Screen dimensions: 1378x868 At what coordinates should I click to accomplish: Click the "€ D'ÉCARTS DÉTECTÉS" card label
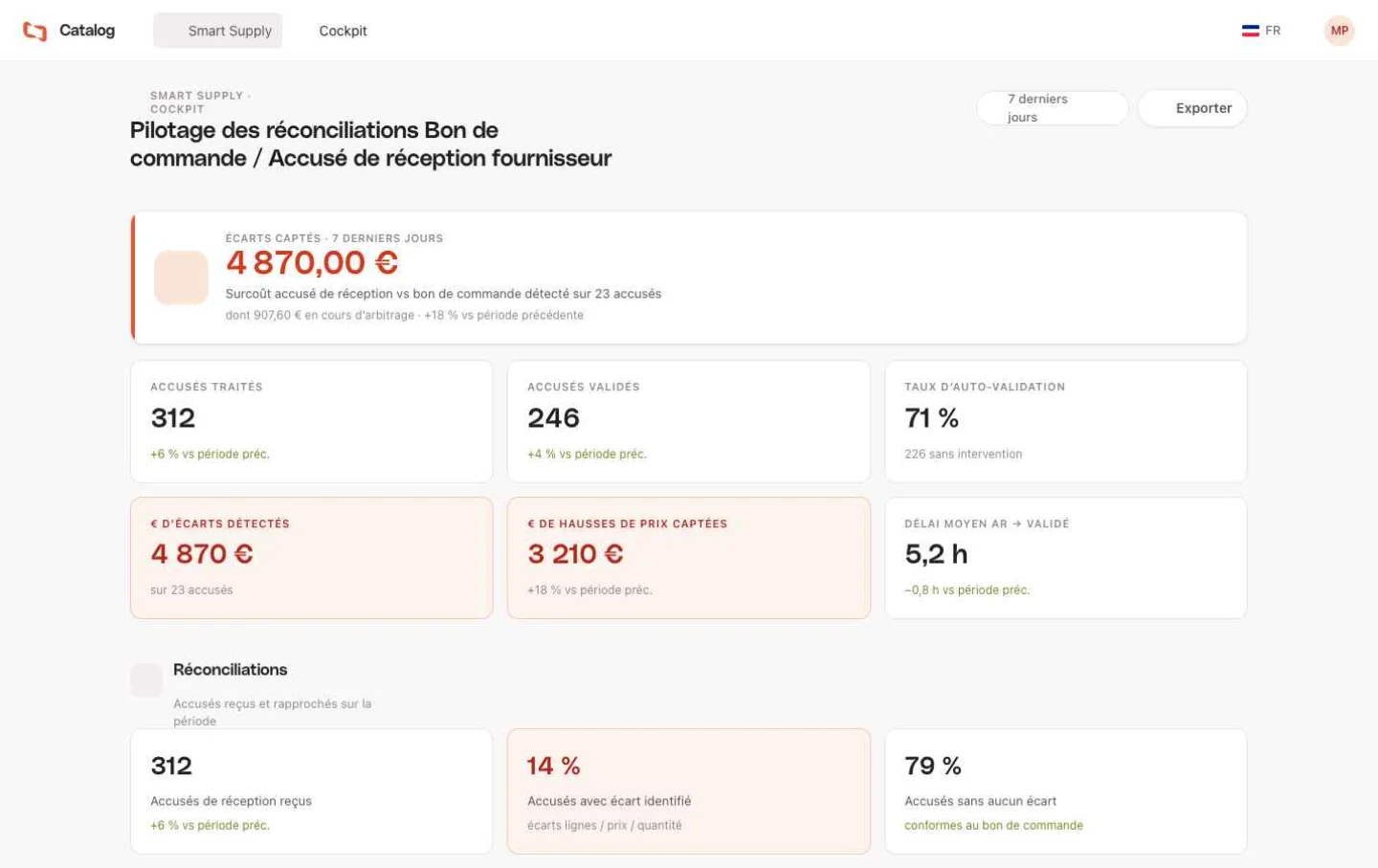coord(219,523)
